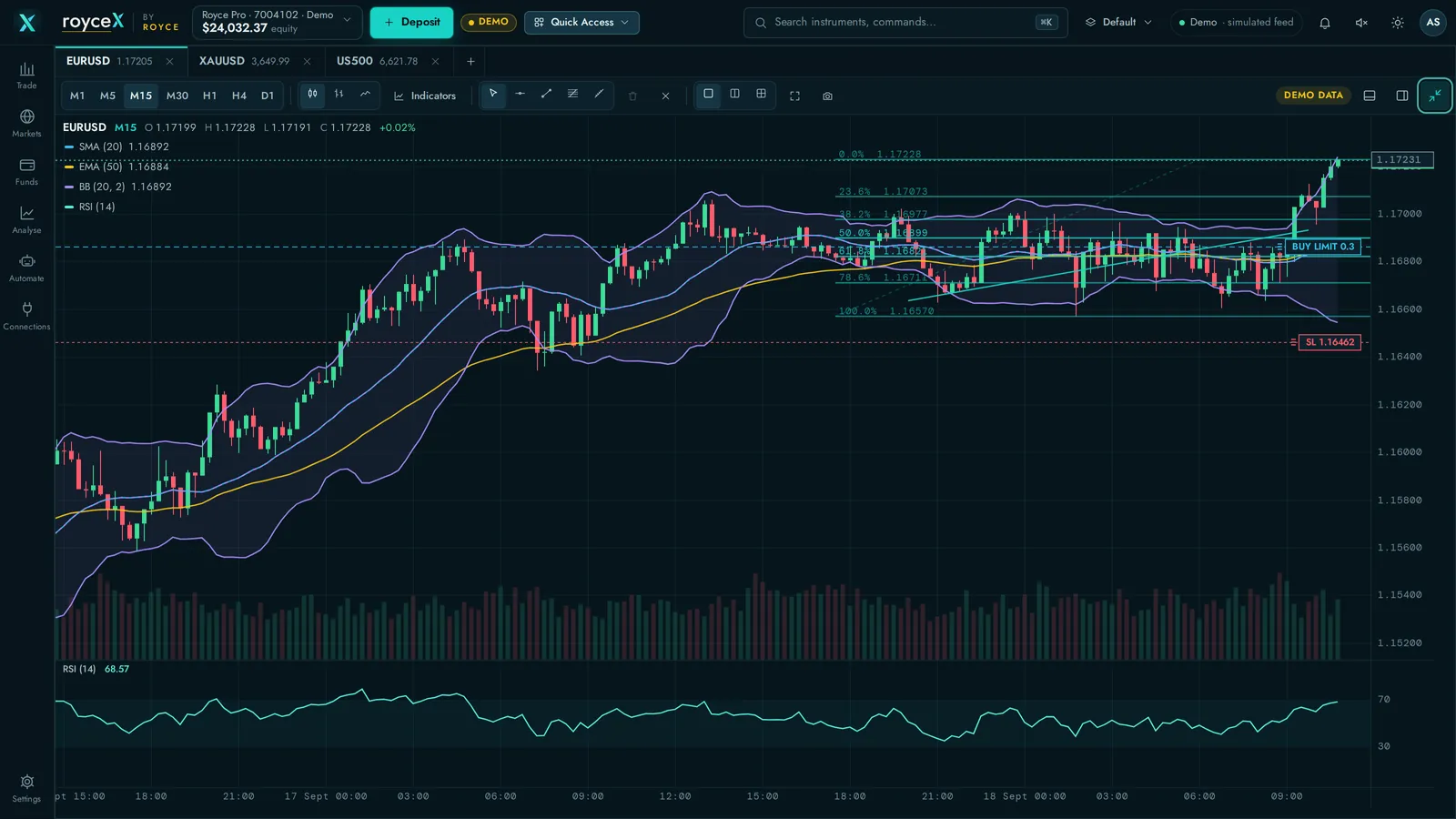Select the single-chart layout
The image size is (1456, 819).
click(x=708, y=95)
